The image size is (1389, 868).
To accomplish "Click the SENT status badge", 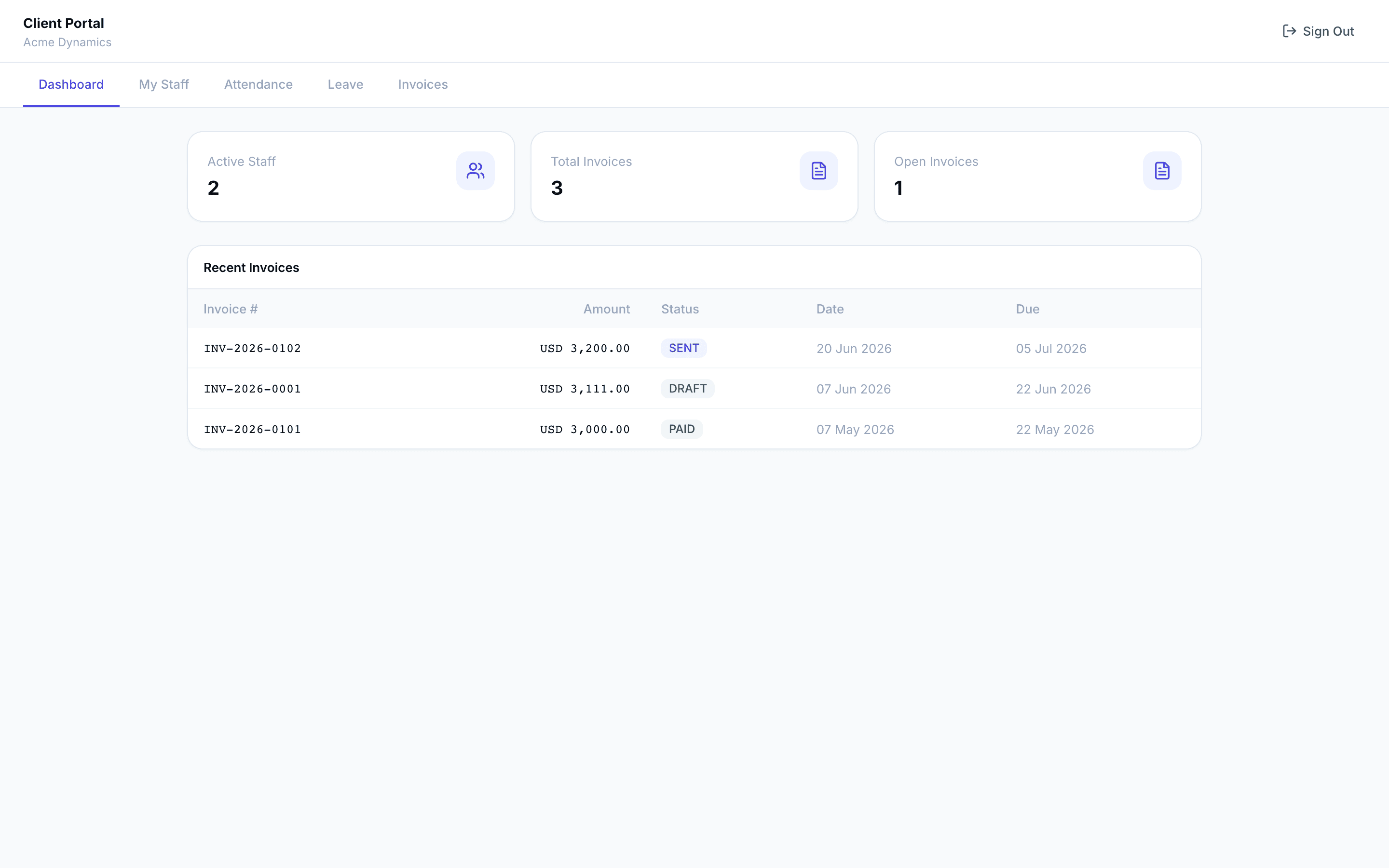I will point(683,348).
